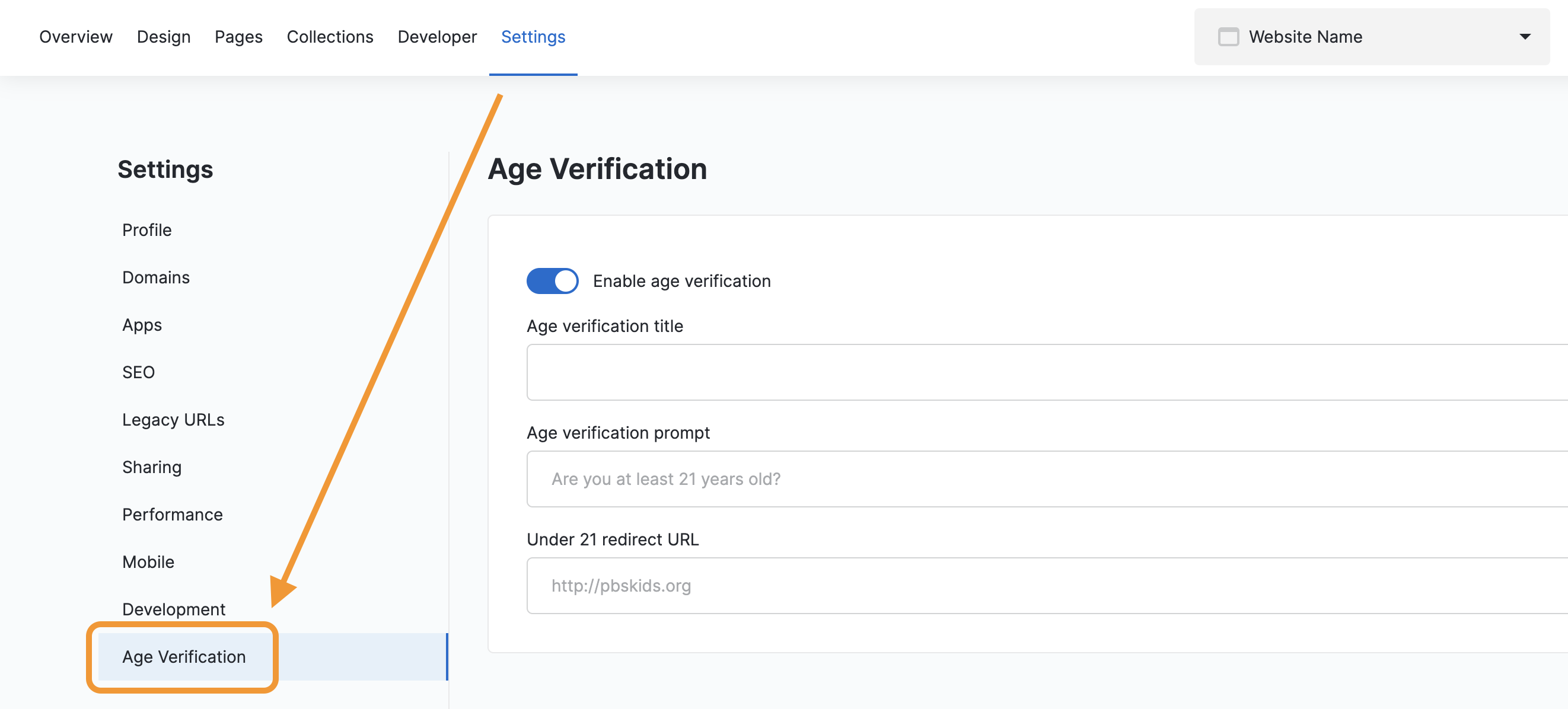
Task: Open Sharing settings section
Action: tap(152, 467)
